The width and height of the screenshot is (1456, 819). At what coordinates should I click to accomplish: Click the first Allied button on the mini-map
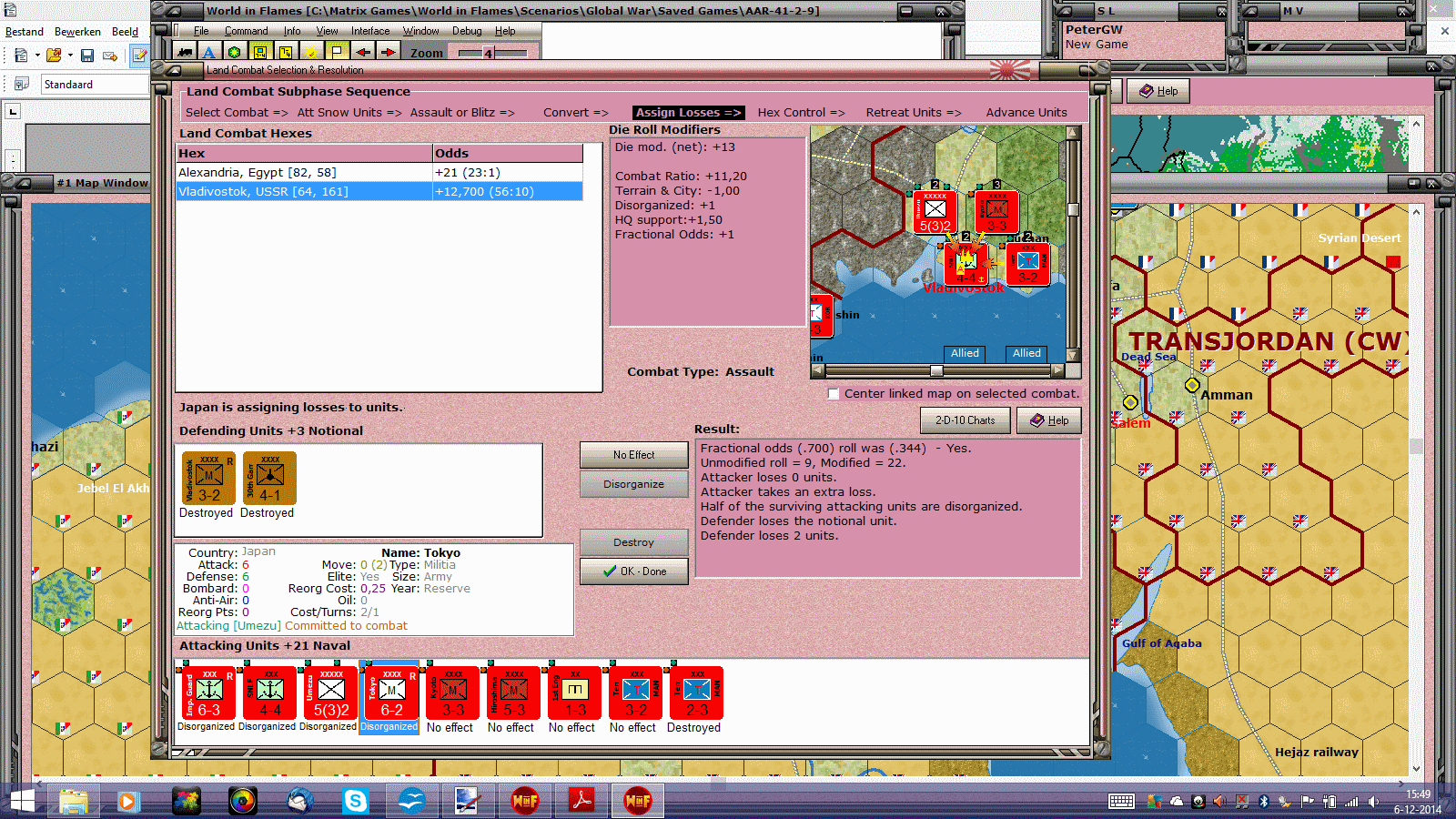click(965, 353)
